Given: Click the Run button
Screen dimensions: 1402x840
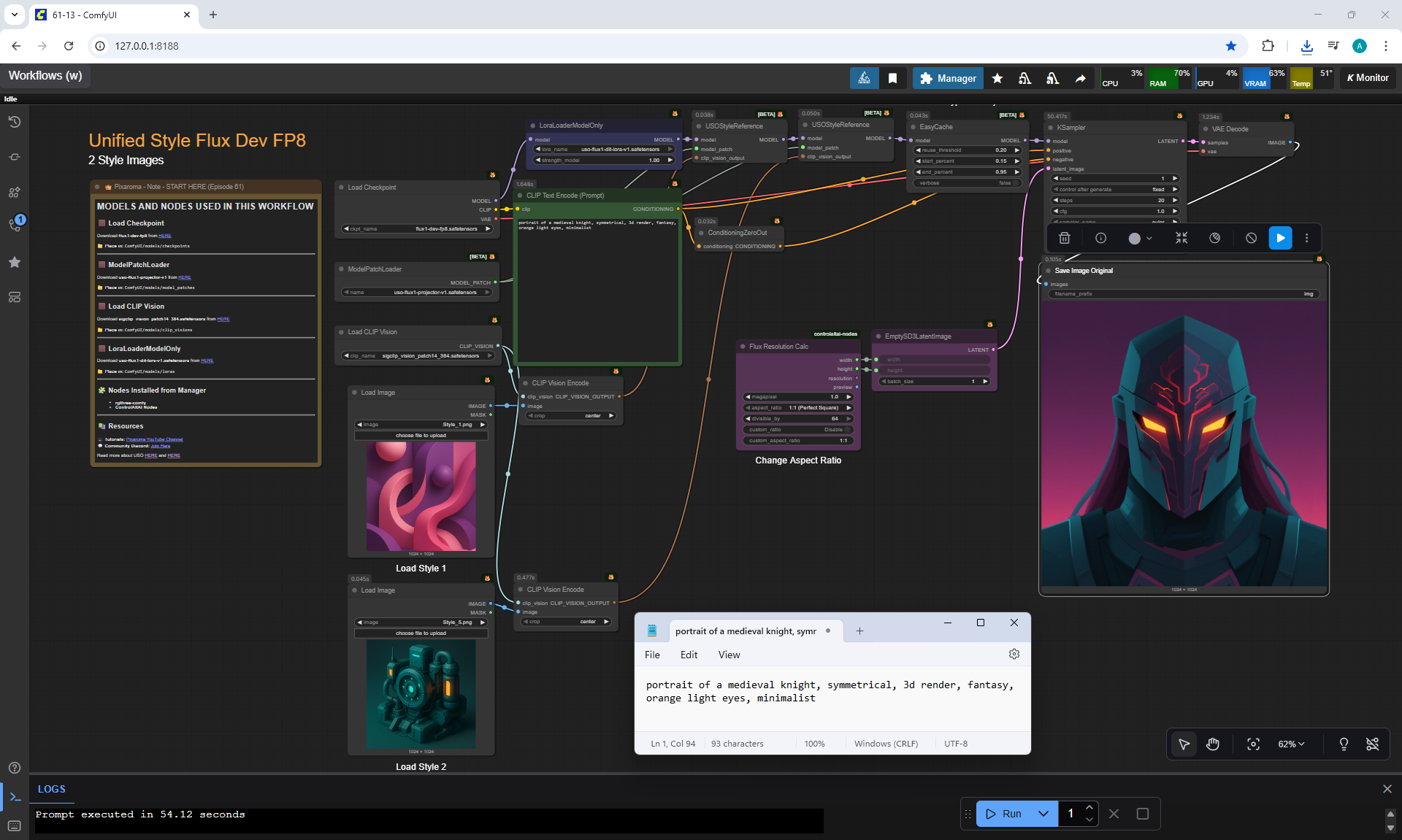Looking at the screenshot, I should click(1005, 814).
